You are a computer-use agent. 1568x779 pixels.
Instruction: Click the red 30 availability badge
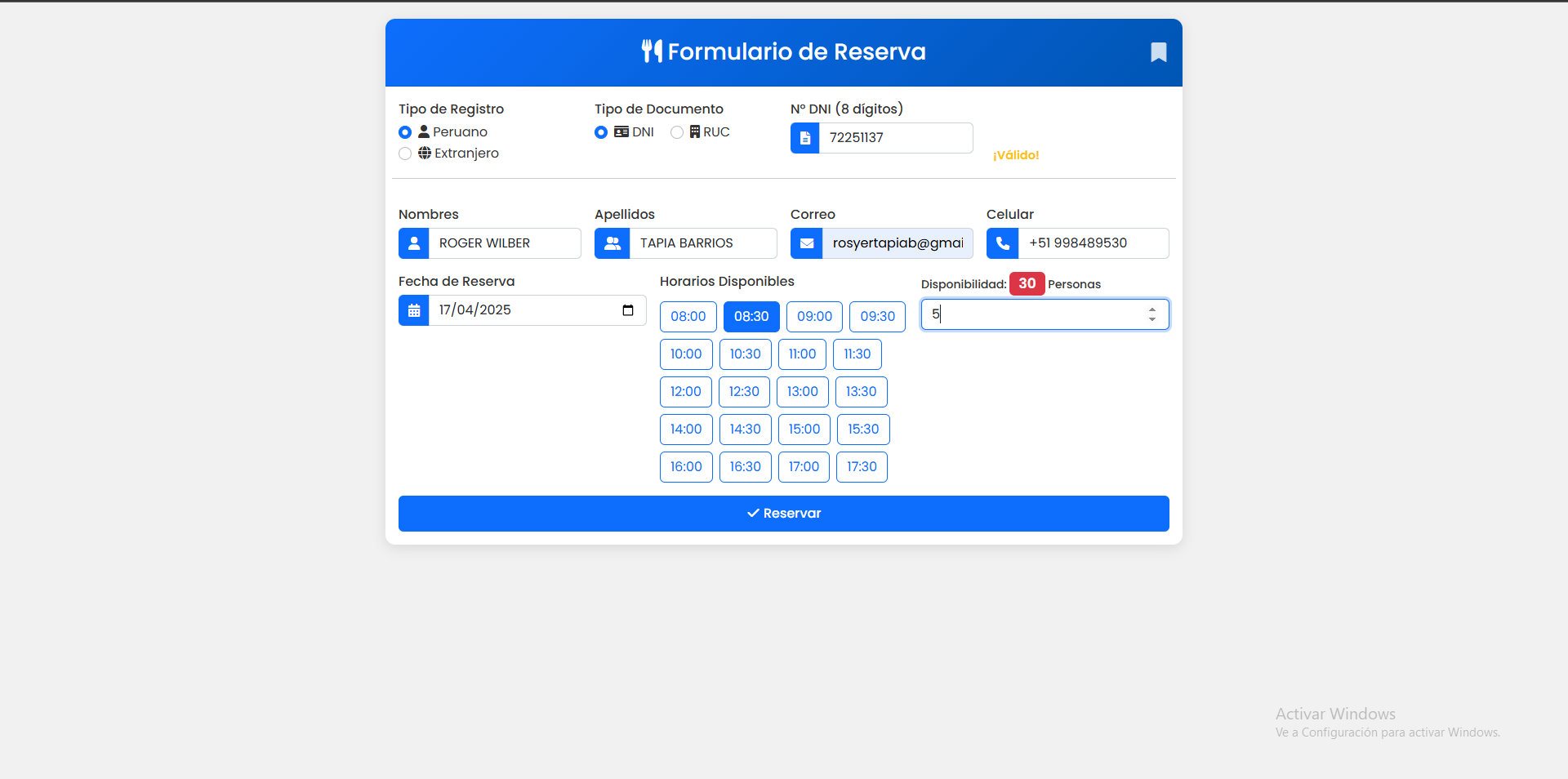[x=1027, y=283]
